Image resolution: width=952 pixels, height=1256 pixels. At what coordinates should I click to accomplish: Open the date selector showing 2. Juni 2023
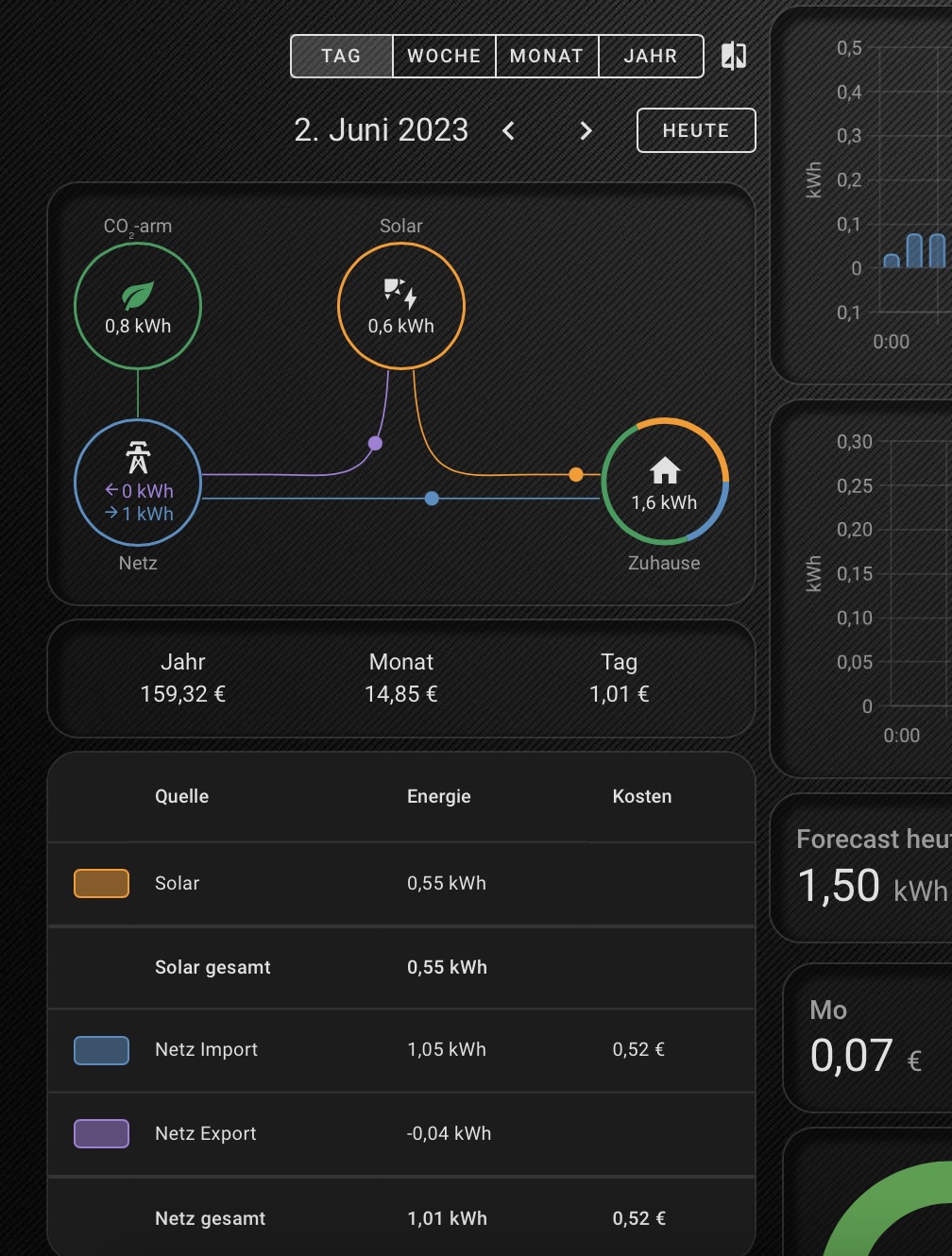[381, 130]
